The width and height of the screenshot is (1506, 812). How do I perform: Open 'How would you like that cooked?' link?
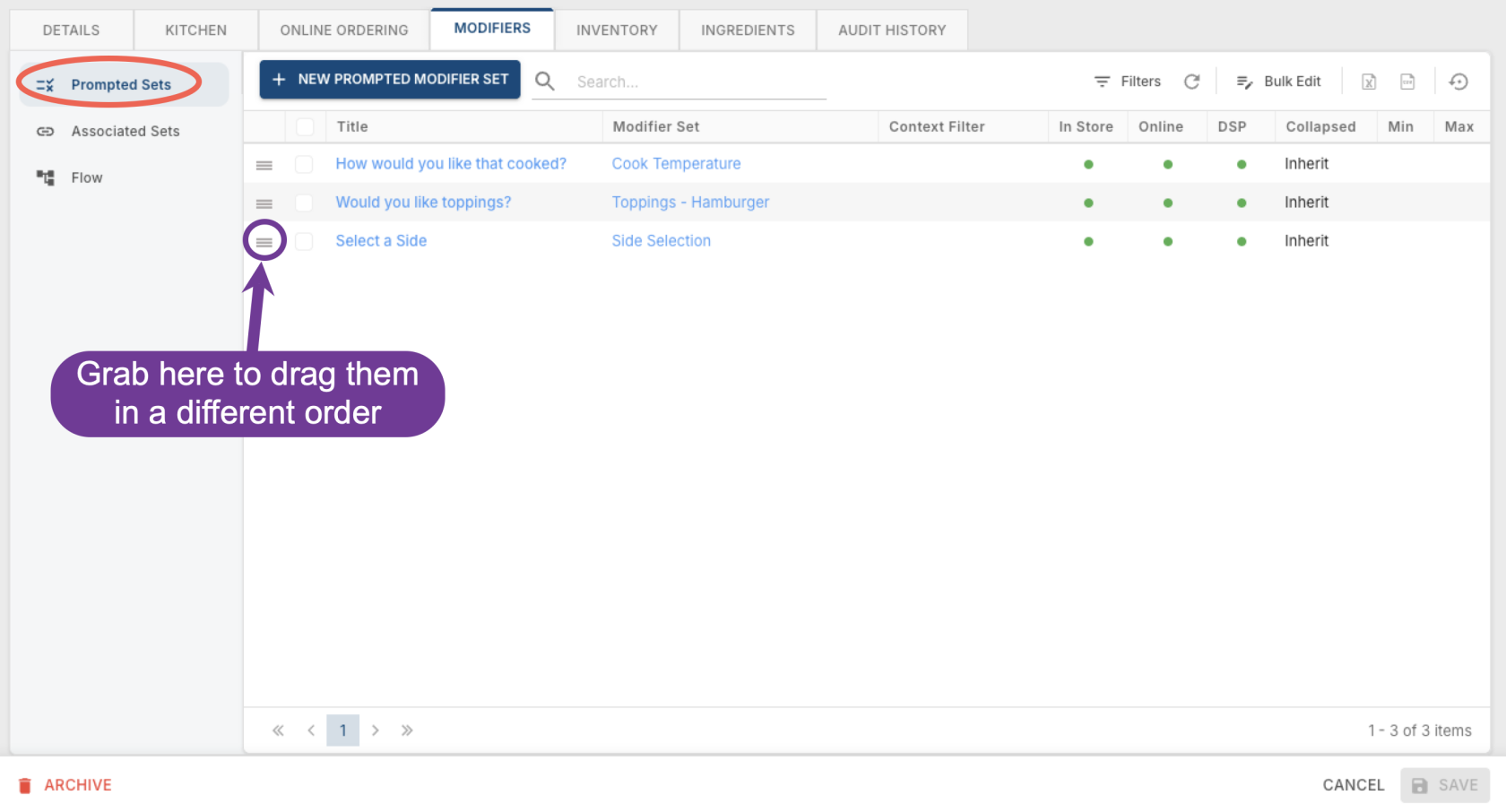click(451, 164)
